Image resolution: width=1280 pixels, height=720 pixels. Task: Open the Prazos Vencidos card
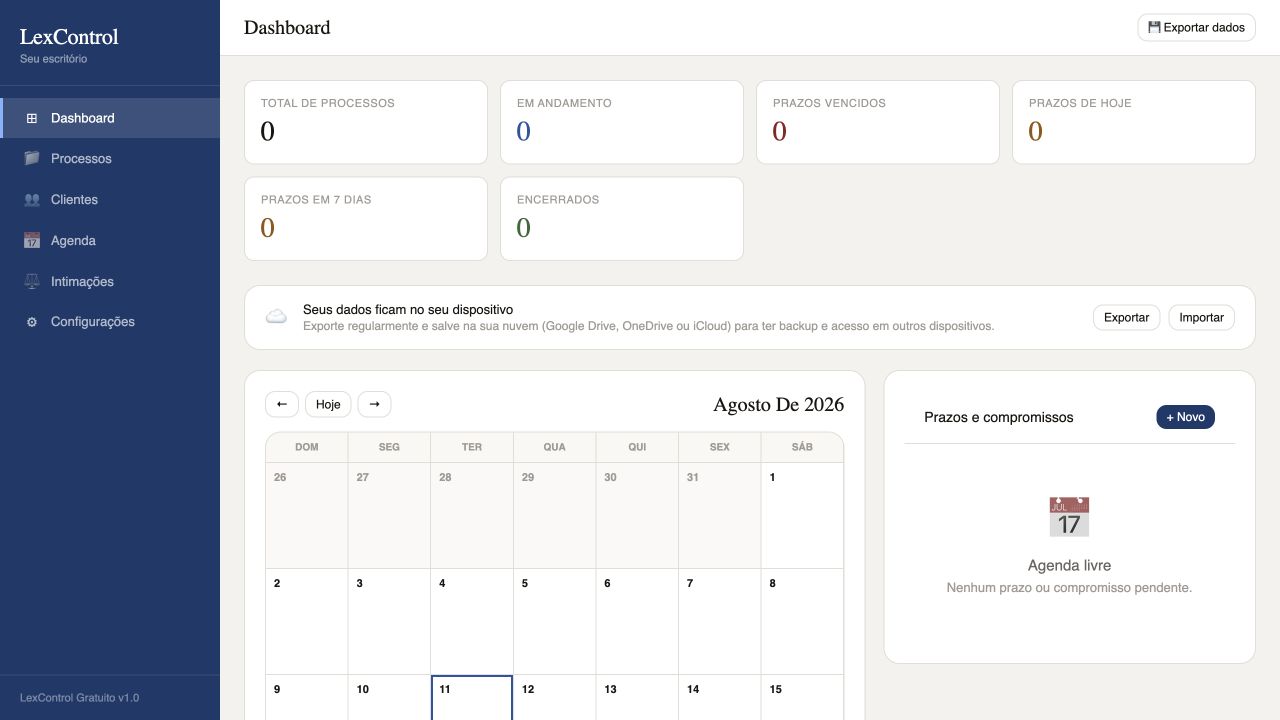878,122
